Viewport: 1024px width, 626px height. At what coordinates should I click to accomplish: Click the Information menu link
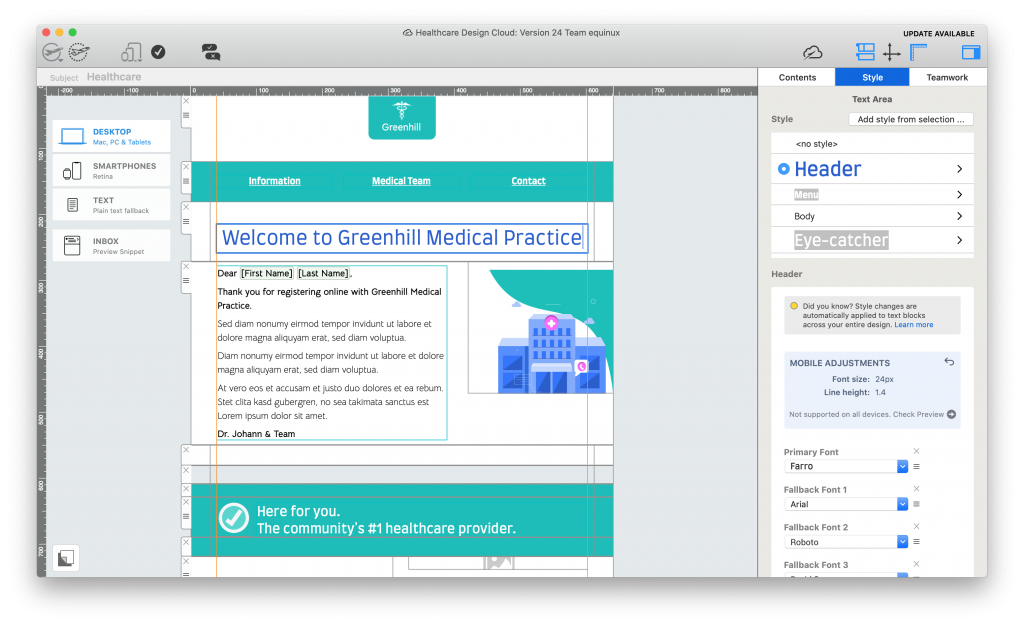[274, 181]
